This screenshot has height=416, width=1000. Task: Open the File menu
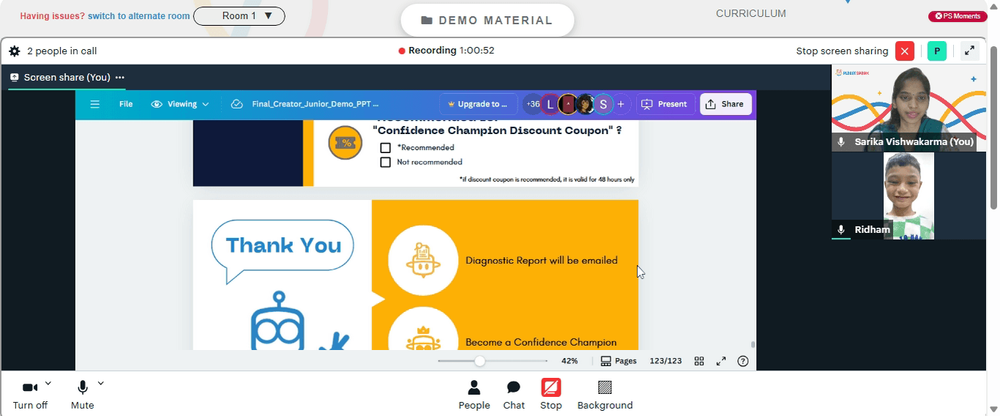click(x=126, y=104)
